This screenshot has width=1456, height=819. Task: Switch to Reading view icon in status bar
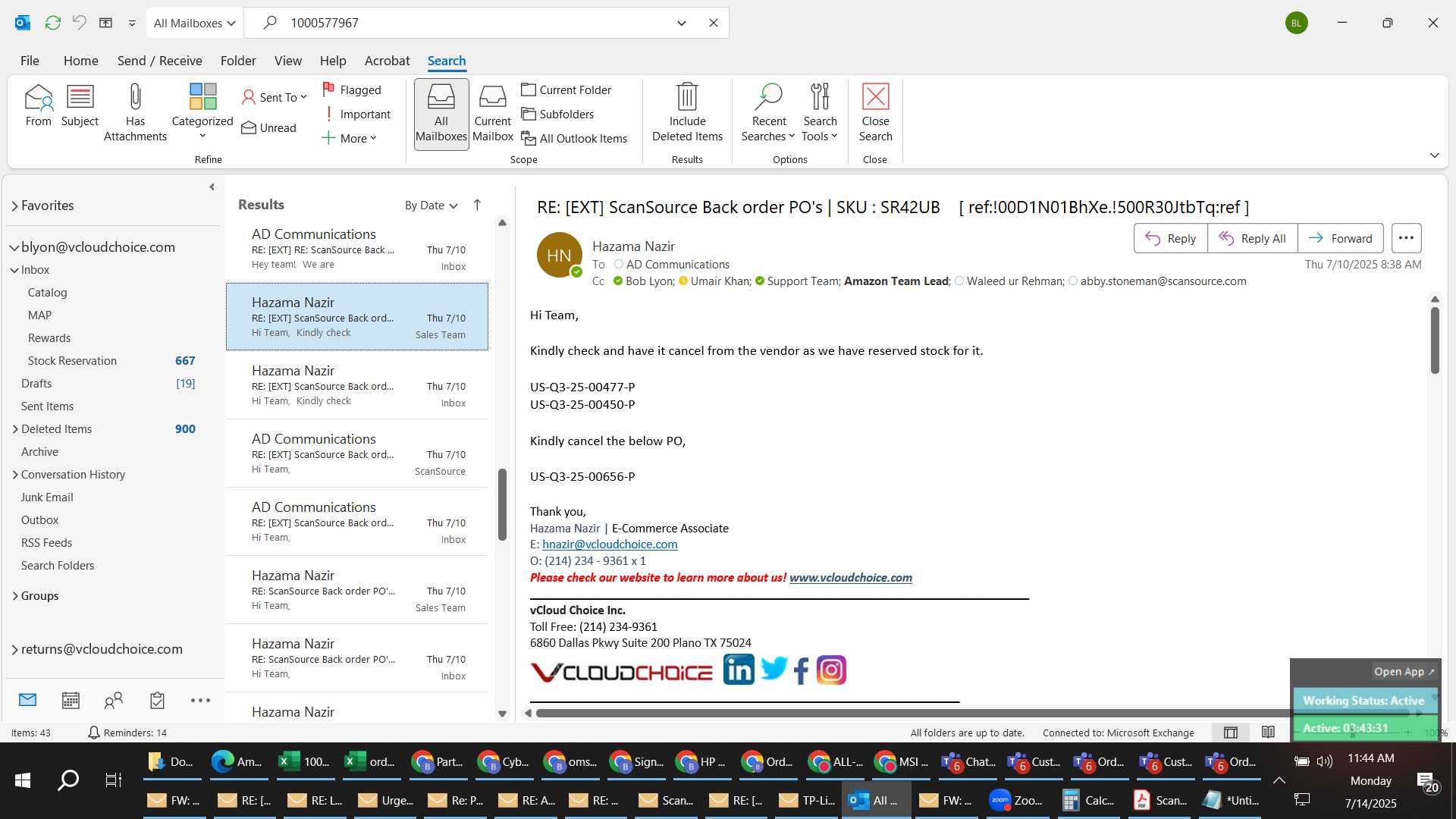click(1268, 733)
